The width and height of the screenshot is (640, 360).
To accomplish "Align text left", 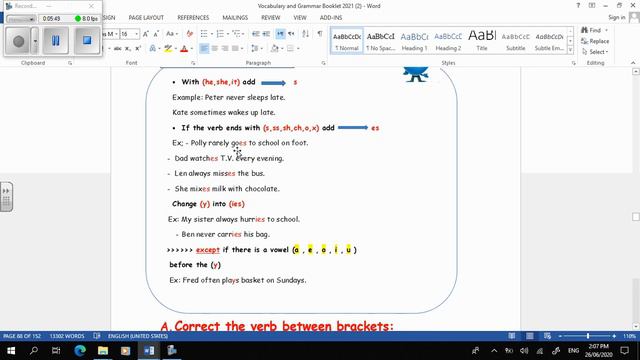I will (204, 49).
